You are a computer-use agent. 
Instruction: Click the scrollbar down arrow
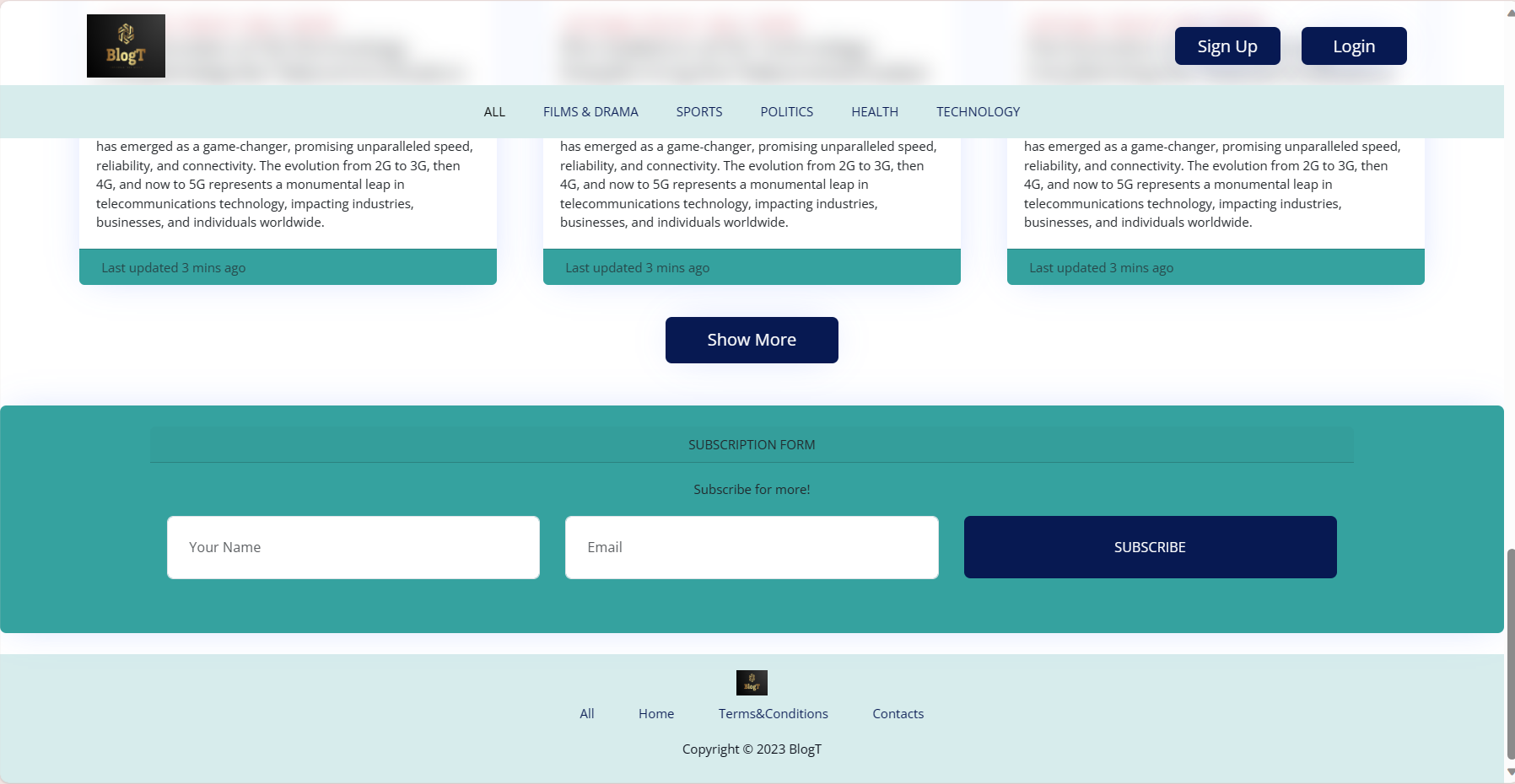pyautogui.click(x=1510, y=771)
